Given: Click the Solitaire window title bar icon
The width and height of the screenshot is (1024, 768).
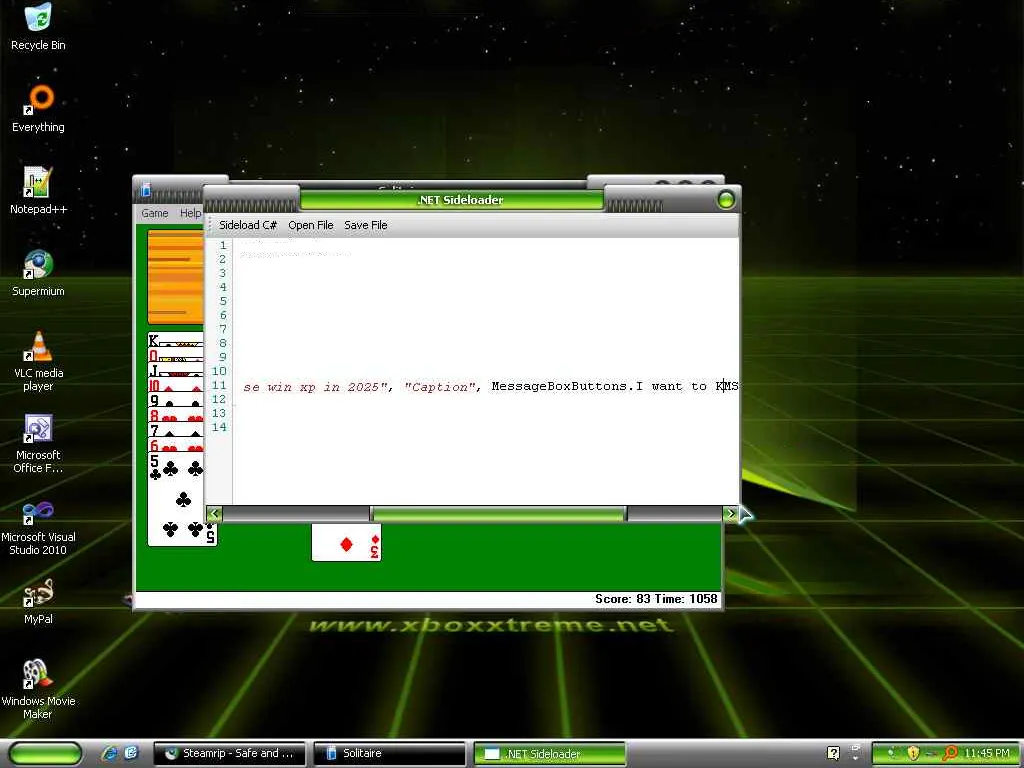Looking at the screenshot, I should tap(146, 189).
